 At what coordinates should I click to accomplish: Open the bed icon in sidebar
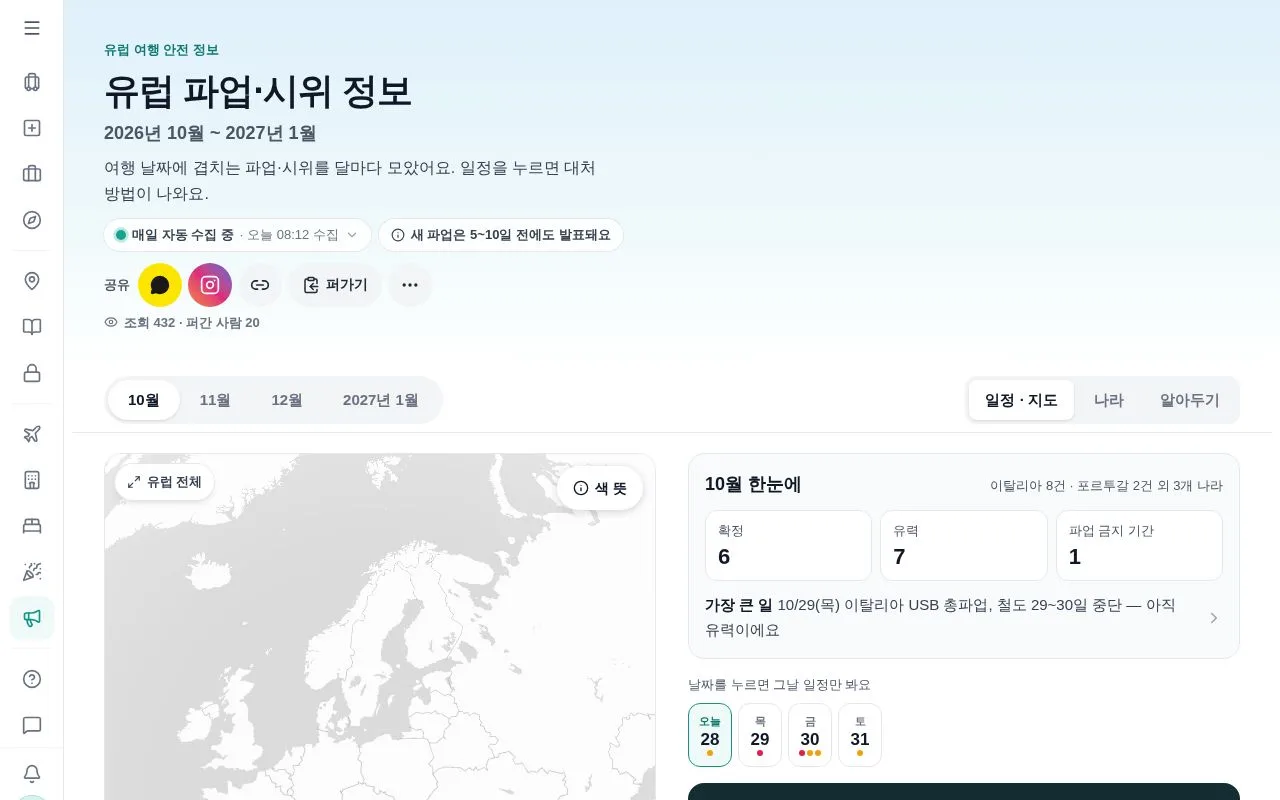(x=32, y=526)
